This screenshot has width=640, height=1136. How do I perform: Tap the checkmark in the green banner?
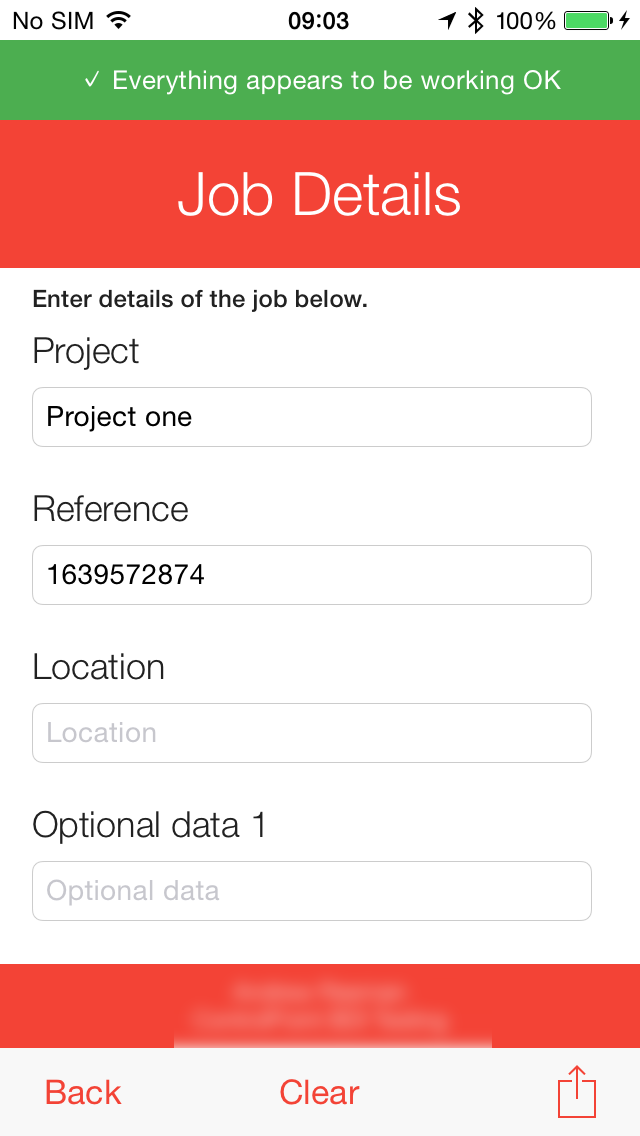pyautogui.click(x=92, y=80)
